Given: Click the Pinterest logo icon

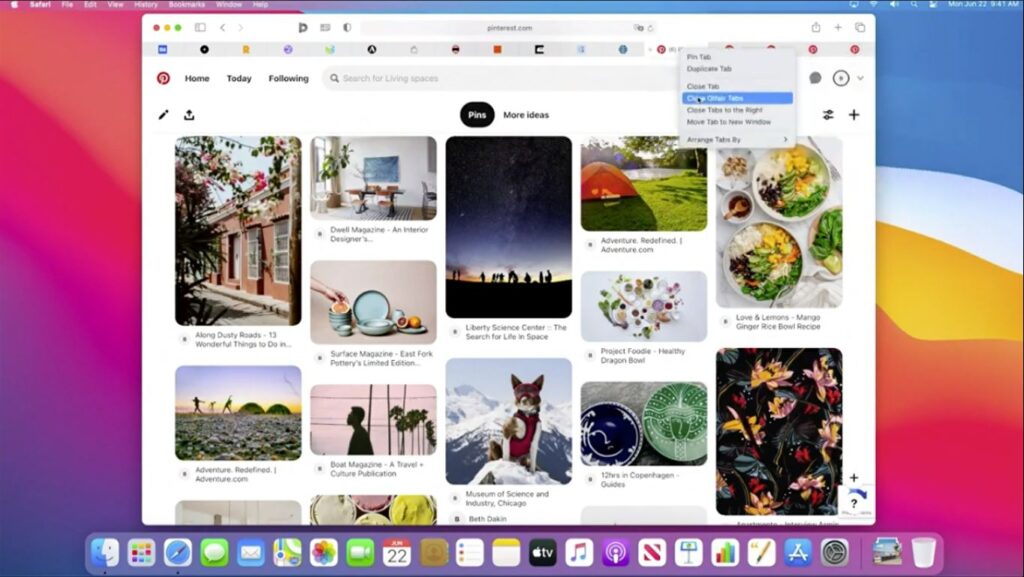Looking at the screenshot, I should click(x=163, y=78).
